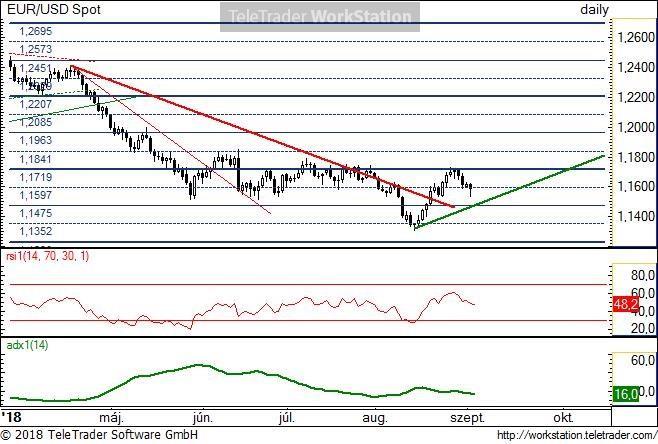This screenshot has height=444, width=658.
Task: Click the adx1(14) indicator label
Action: coord(27,345)
